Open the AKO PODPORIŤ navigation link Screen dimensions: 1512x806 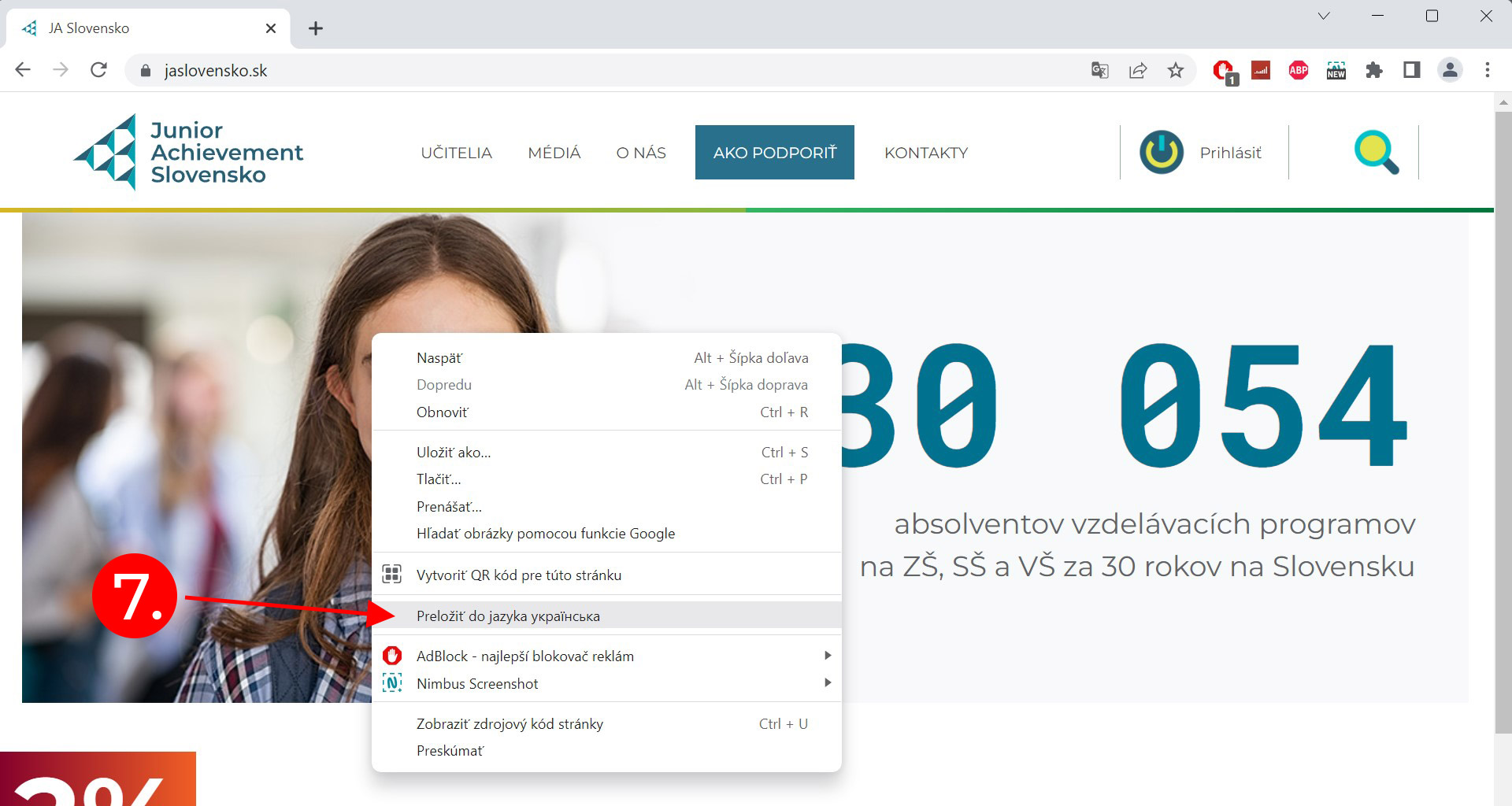[774, 152]
